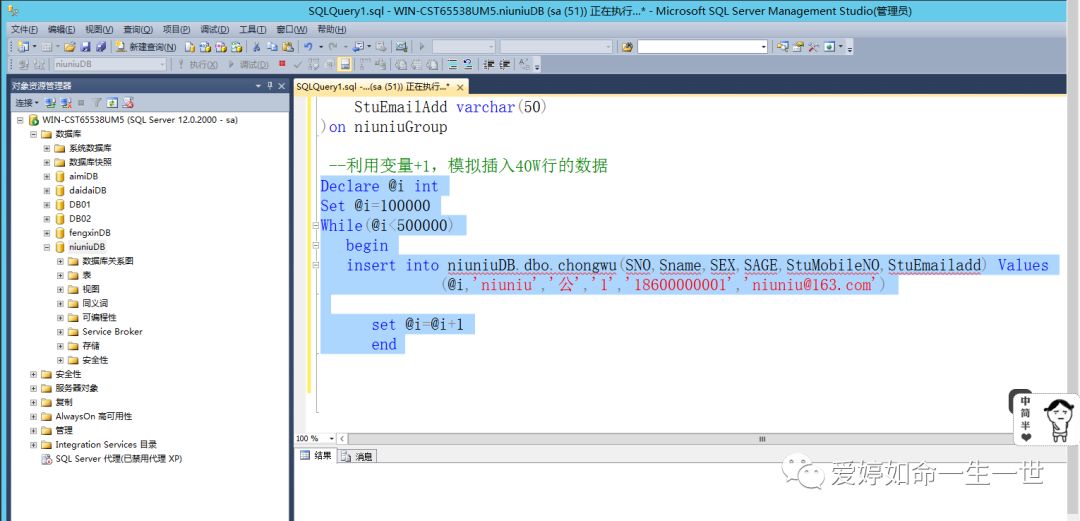Open the empty search combo box dropdown arrow

pos(763,47)
